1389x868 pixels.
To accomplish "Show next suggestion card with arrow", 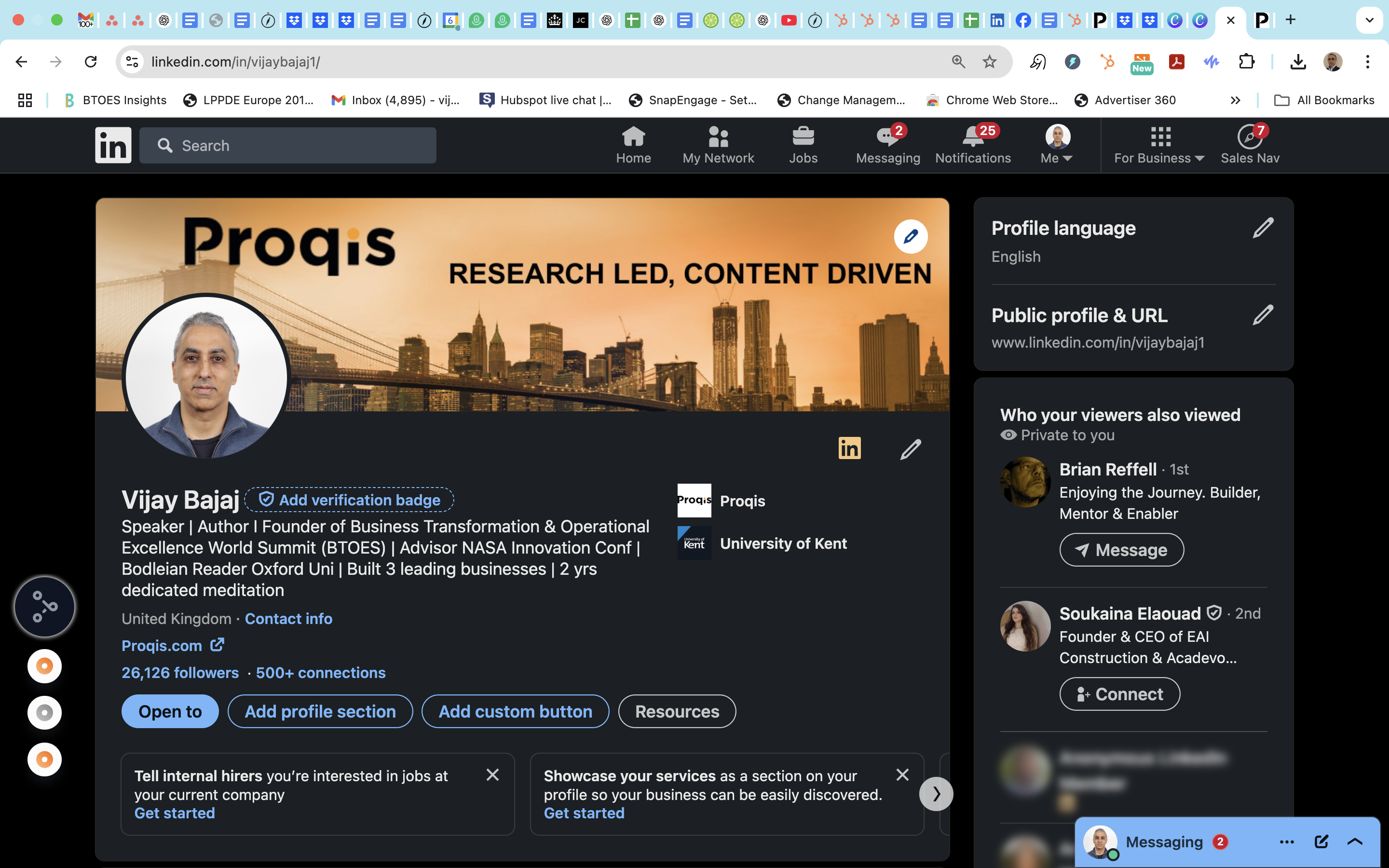I will click(x=936, y=794).
